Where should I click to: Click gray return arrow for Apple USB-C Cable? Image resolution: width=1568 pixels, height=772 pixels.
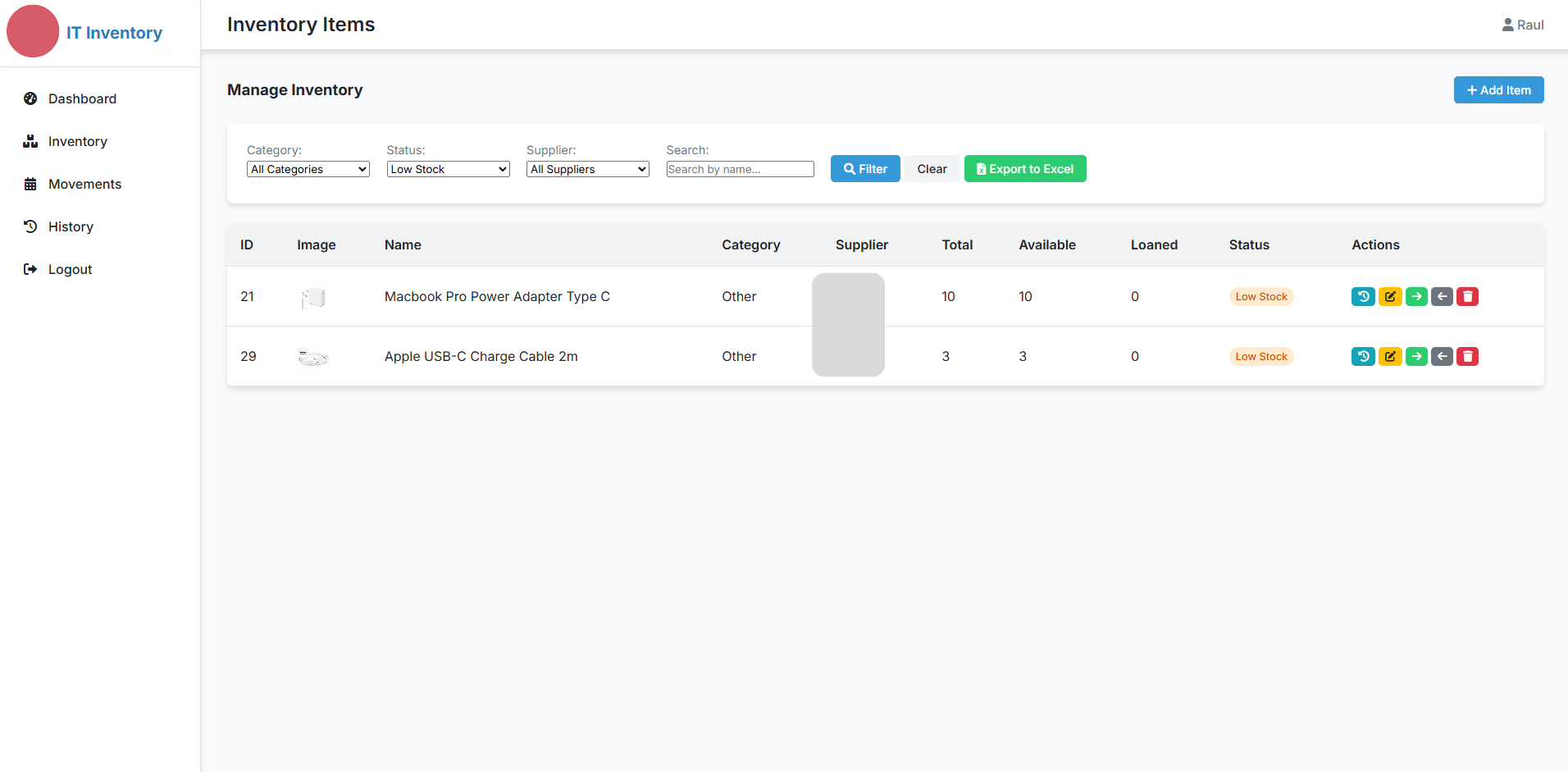[1442, 356]
